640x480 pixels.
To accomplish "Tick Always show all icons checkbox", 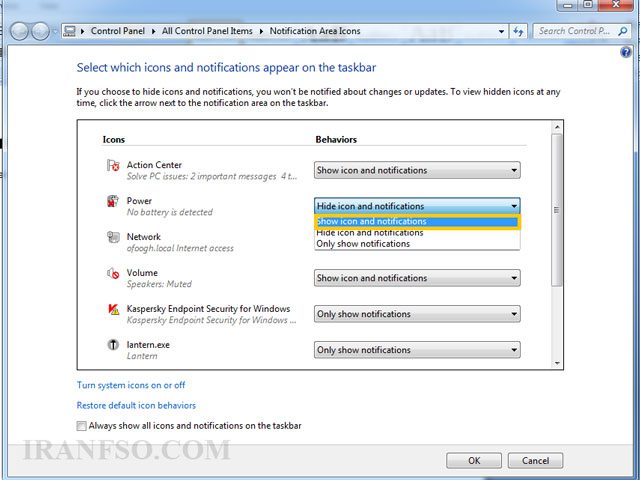I will 81,426.
